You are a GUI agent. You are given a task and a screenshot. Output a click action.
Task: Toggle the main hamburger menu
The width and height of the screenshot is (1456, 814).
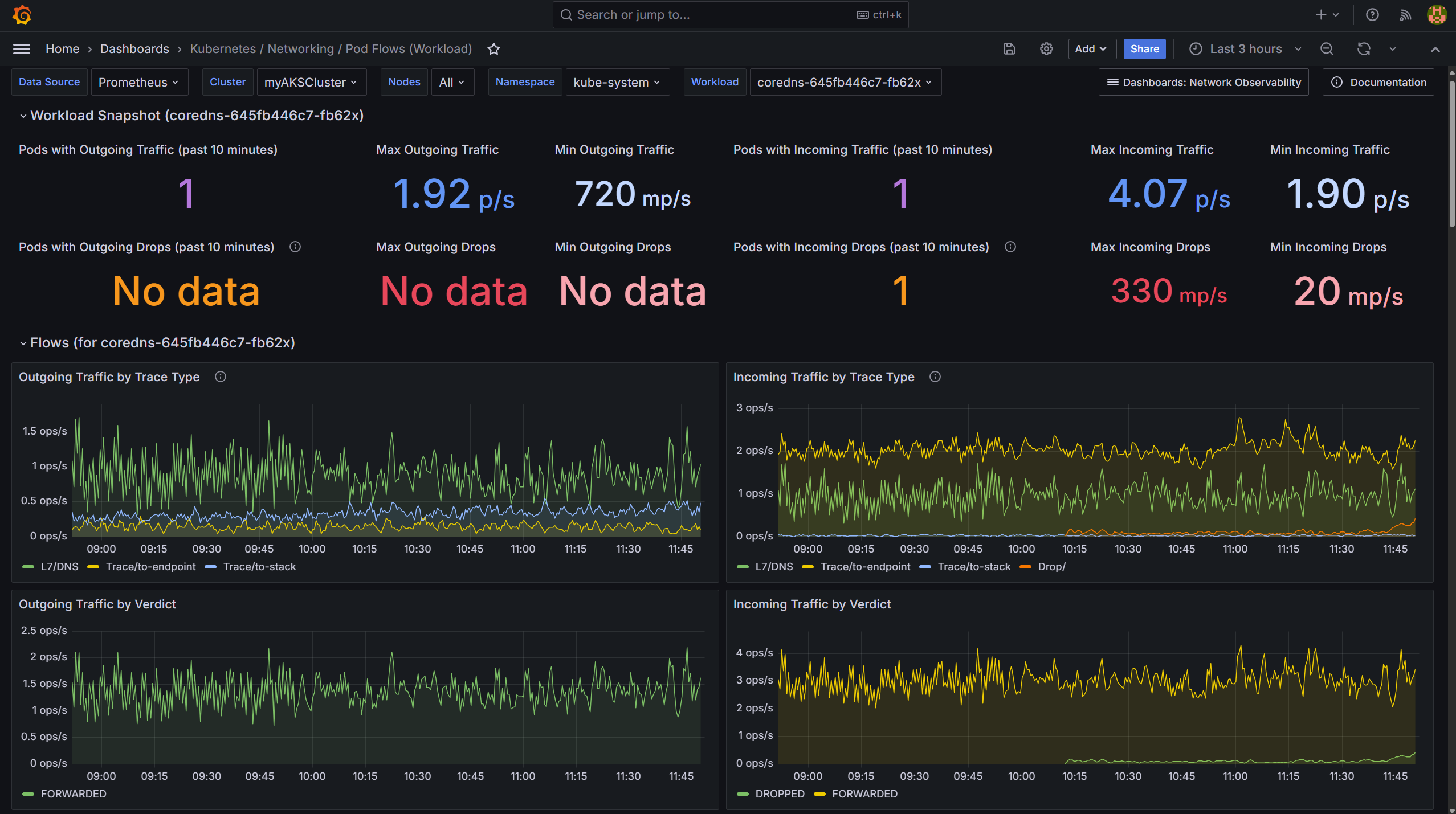tap(22, 49)
